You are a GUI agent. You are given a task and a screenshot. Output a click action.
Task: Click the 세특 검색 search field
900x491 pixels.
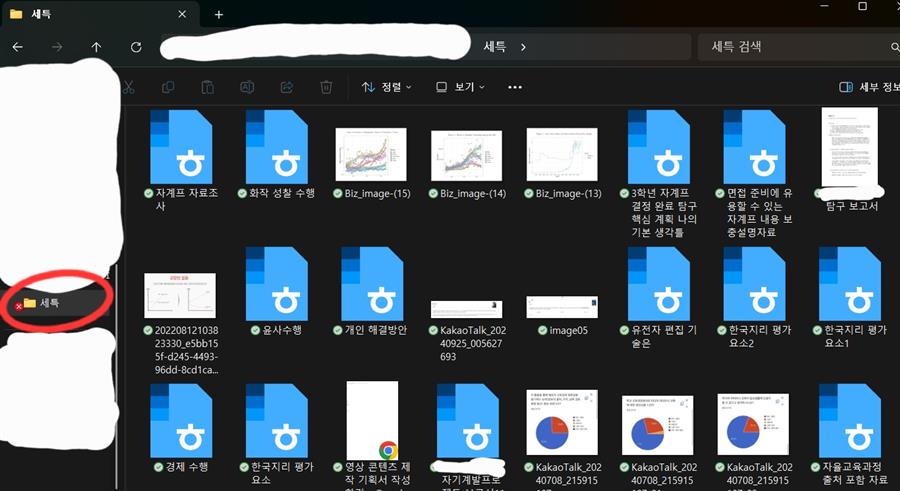click(x=795, y=47)
